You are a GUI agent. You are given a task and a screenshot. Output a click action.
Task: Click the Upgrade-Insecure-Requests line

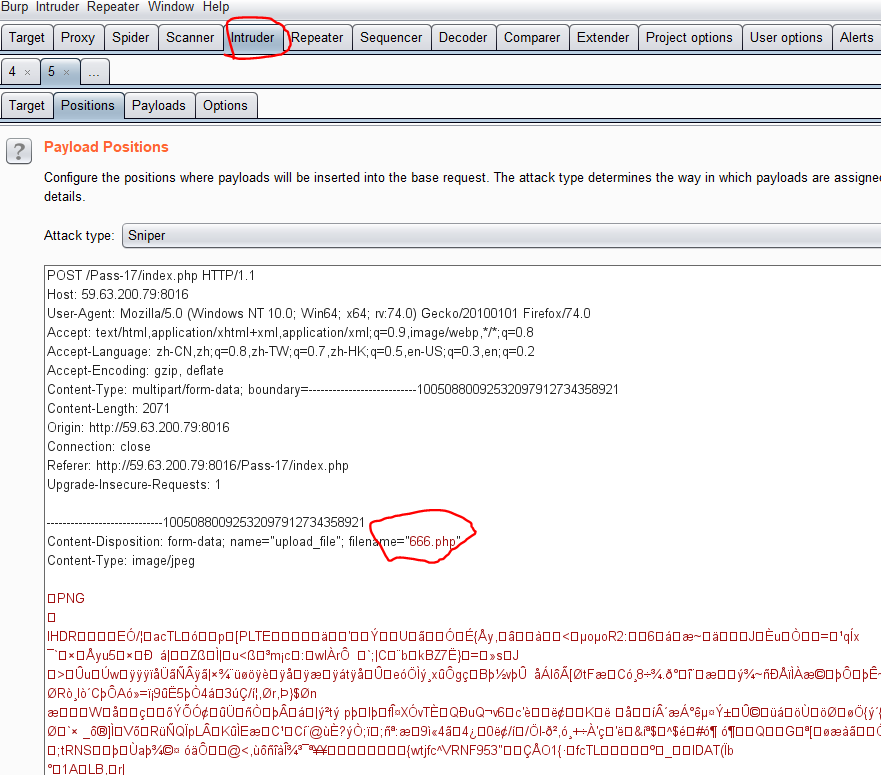[134, 485]
